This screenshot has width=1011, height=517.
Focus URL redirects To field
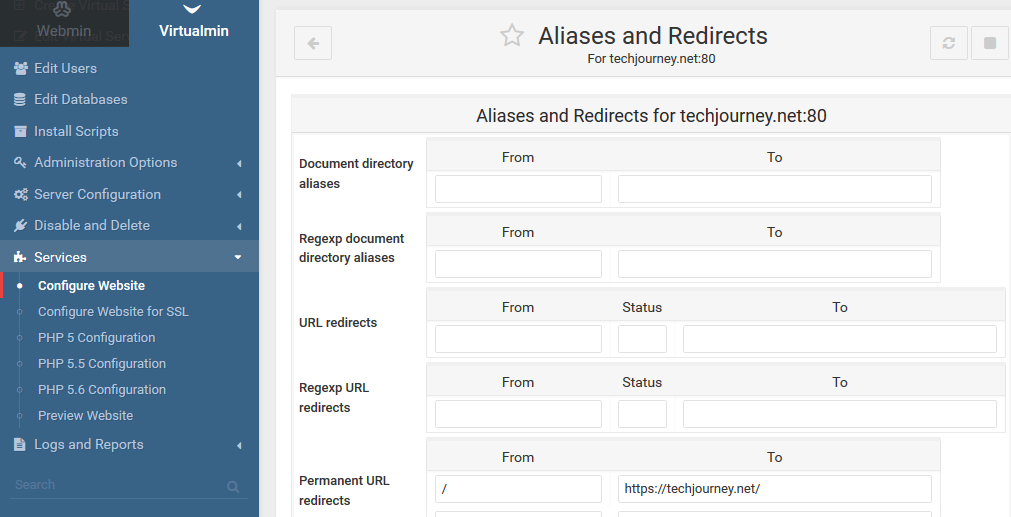pyautogui.click(x=839, y=339)
